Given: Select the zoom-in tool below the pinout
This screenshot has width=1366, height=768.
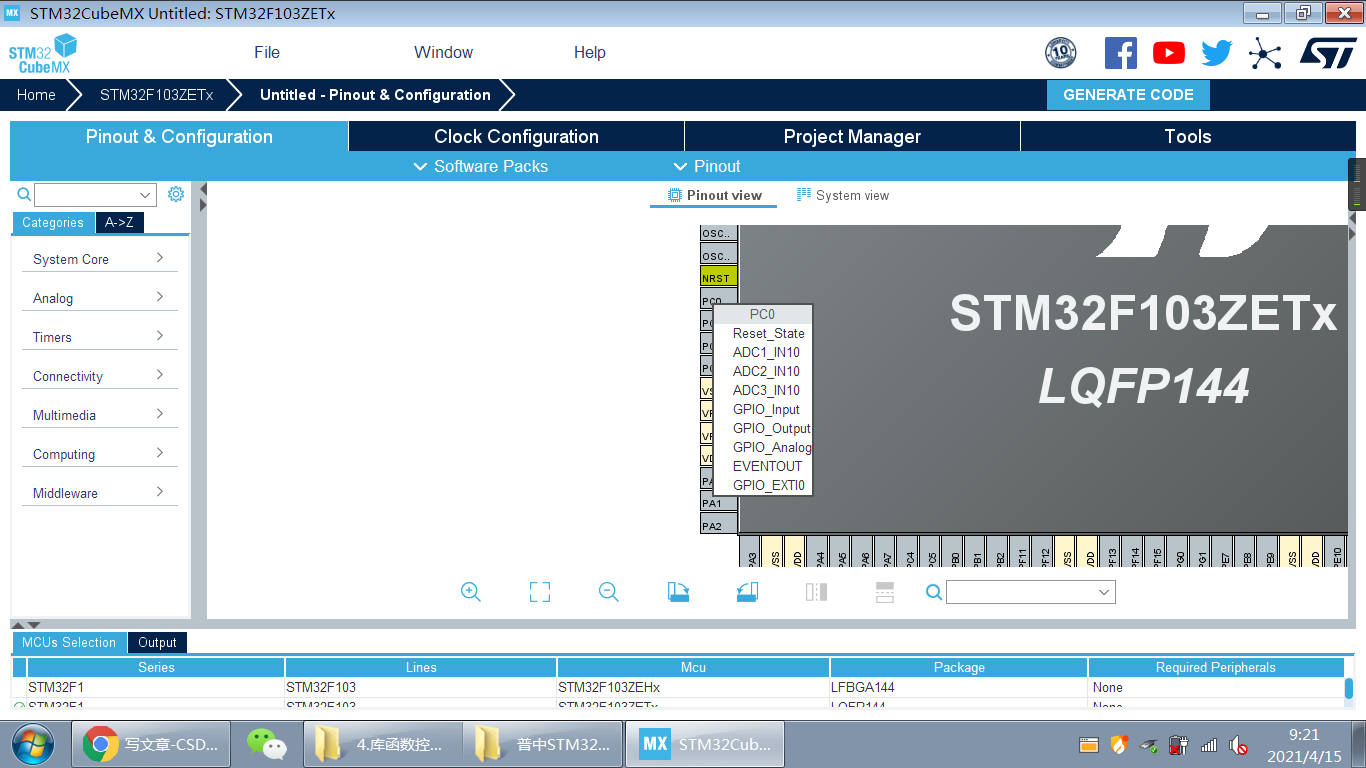Looking at the screenshot, I should point(470,591).
